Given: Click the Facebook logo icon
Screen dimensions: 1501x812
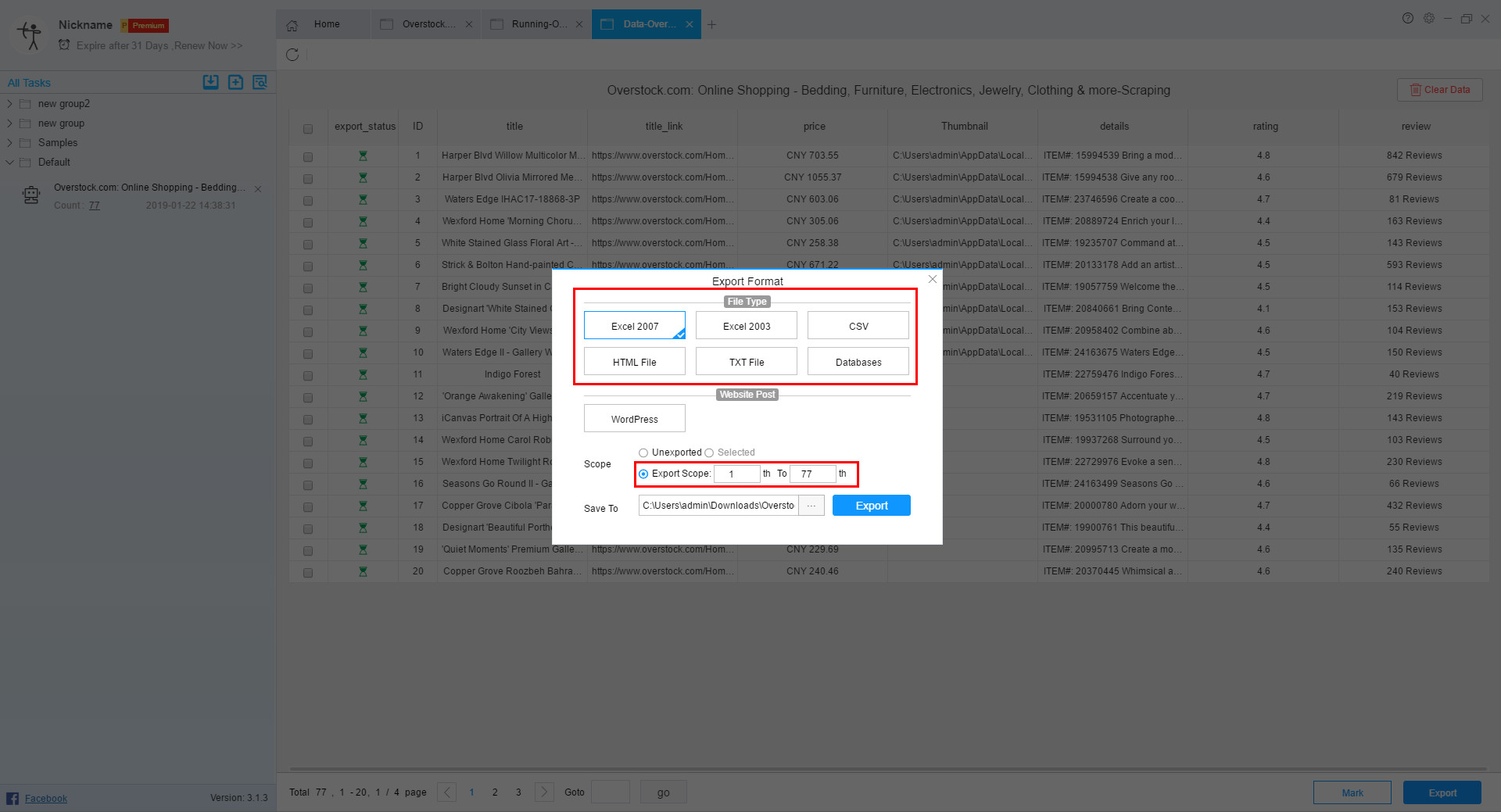Looking at the screenshot, I should (13, 798).
